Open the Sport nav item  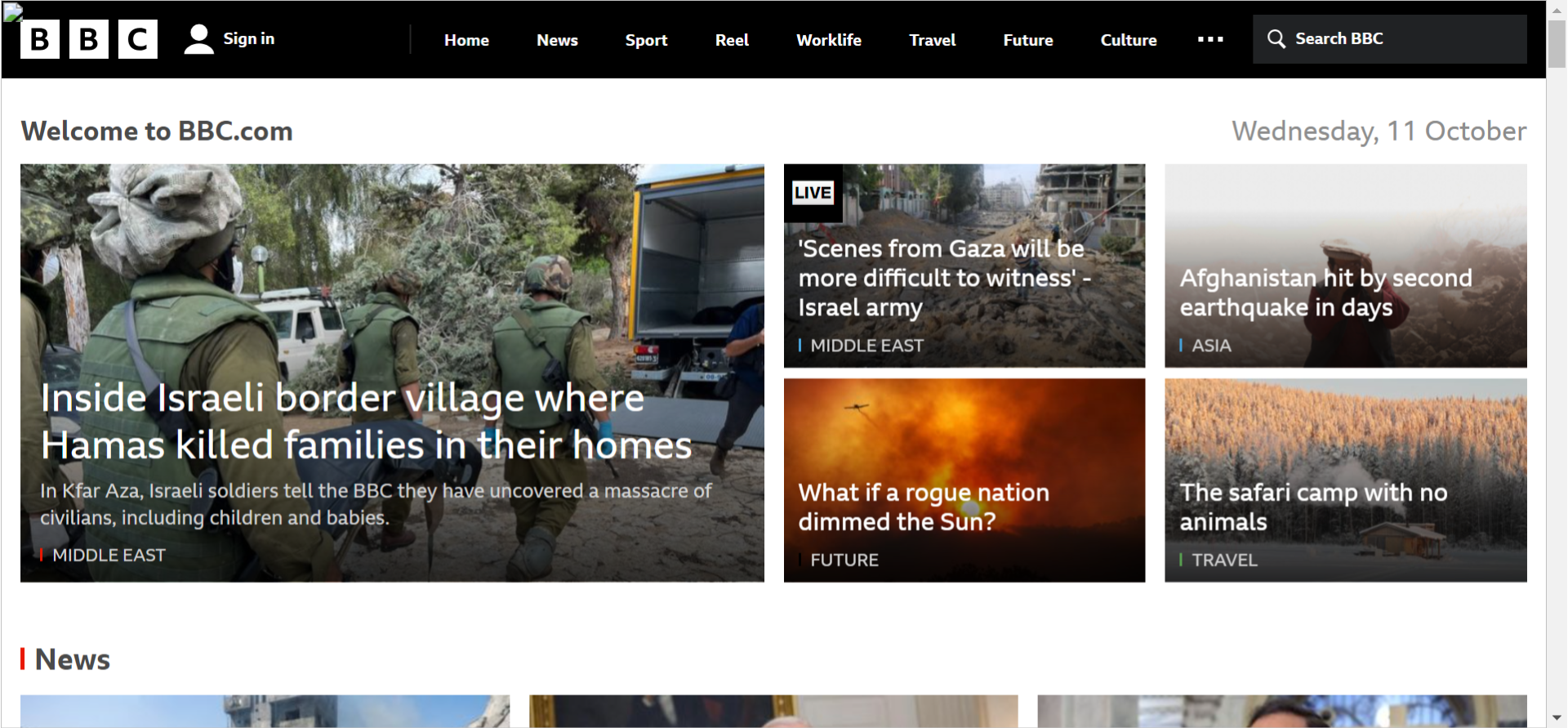(x=646, y=40)
